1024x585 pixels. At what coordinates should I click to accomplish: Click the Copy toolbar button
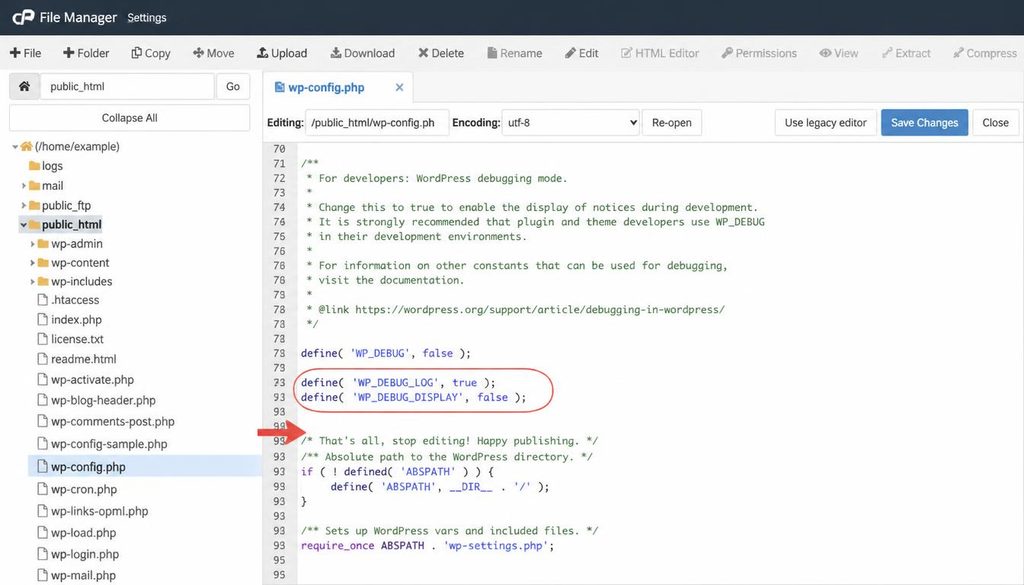151,53
